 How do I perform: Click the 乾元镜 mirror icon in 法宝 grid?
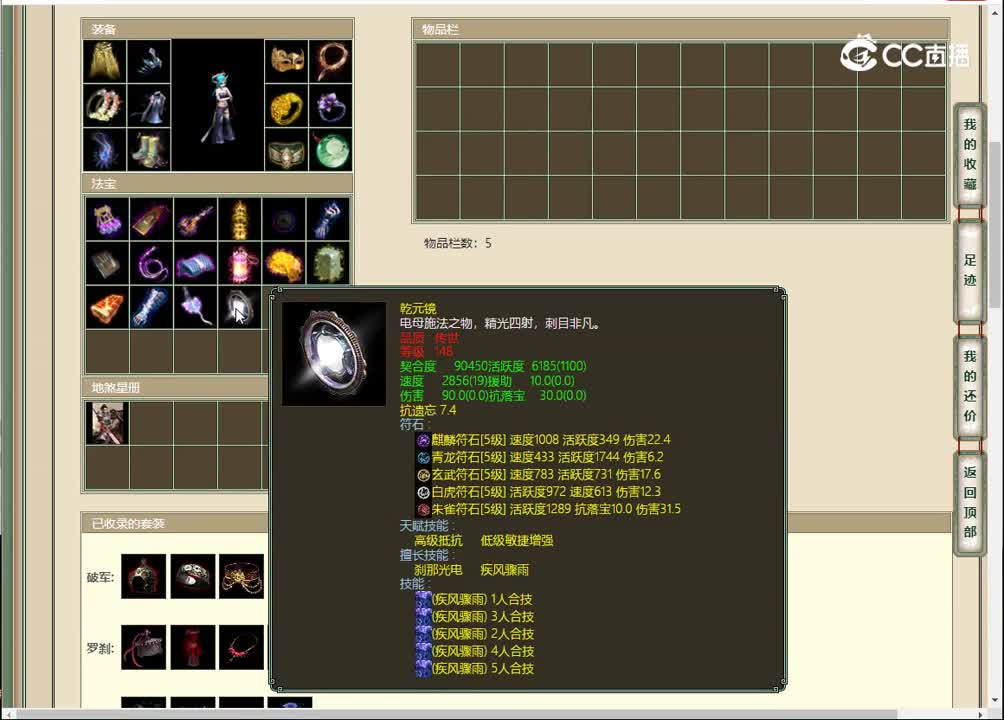pos(239,307)
